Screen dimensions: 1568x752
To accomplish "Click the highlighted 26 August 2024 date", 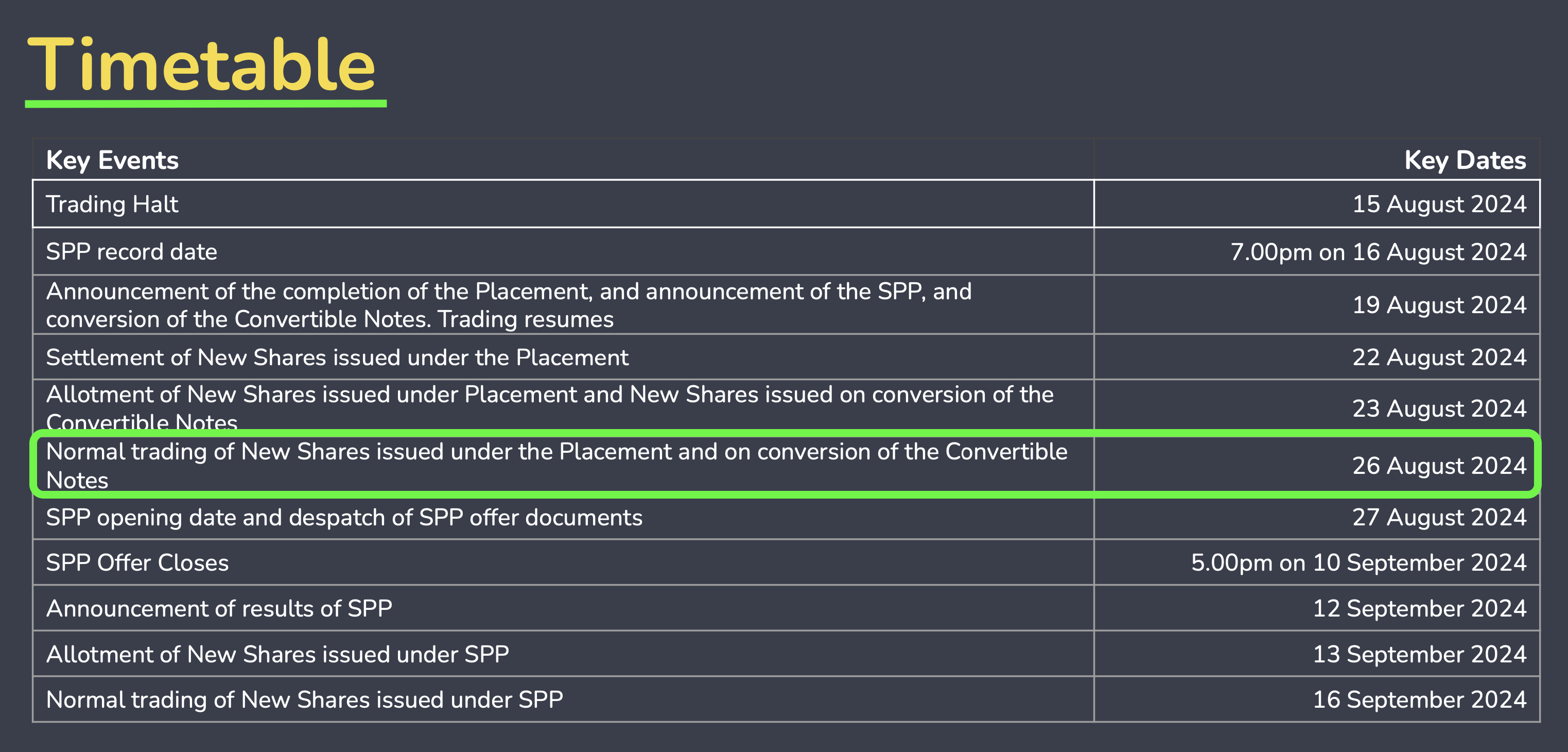I will click(x=1439, y=465).
